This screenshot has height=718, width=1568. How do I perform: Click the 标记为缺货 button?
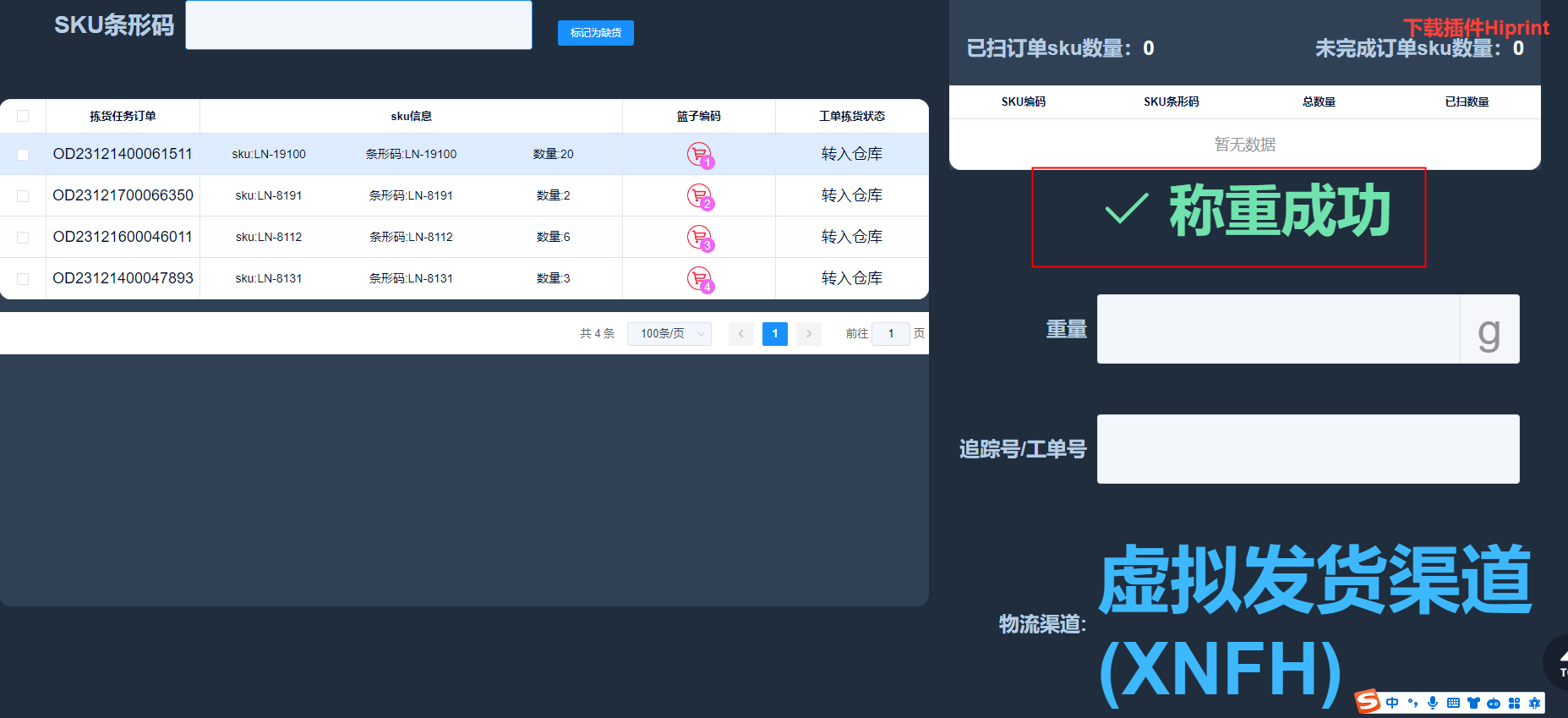coord(596,33)
